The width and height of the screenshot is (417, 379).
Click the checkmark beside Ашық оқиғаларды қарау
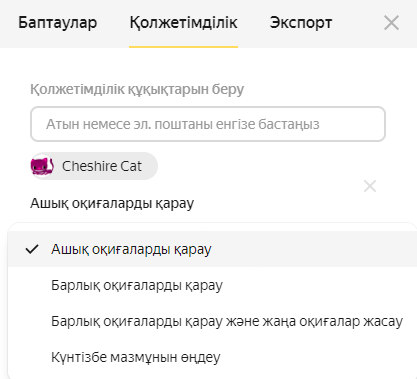click(32, 249)
